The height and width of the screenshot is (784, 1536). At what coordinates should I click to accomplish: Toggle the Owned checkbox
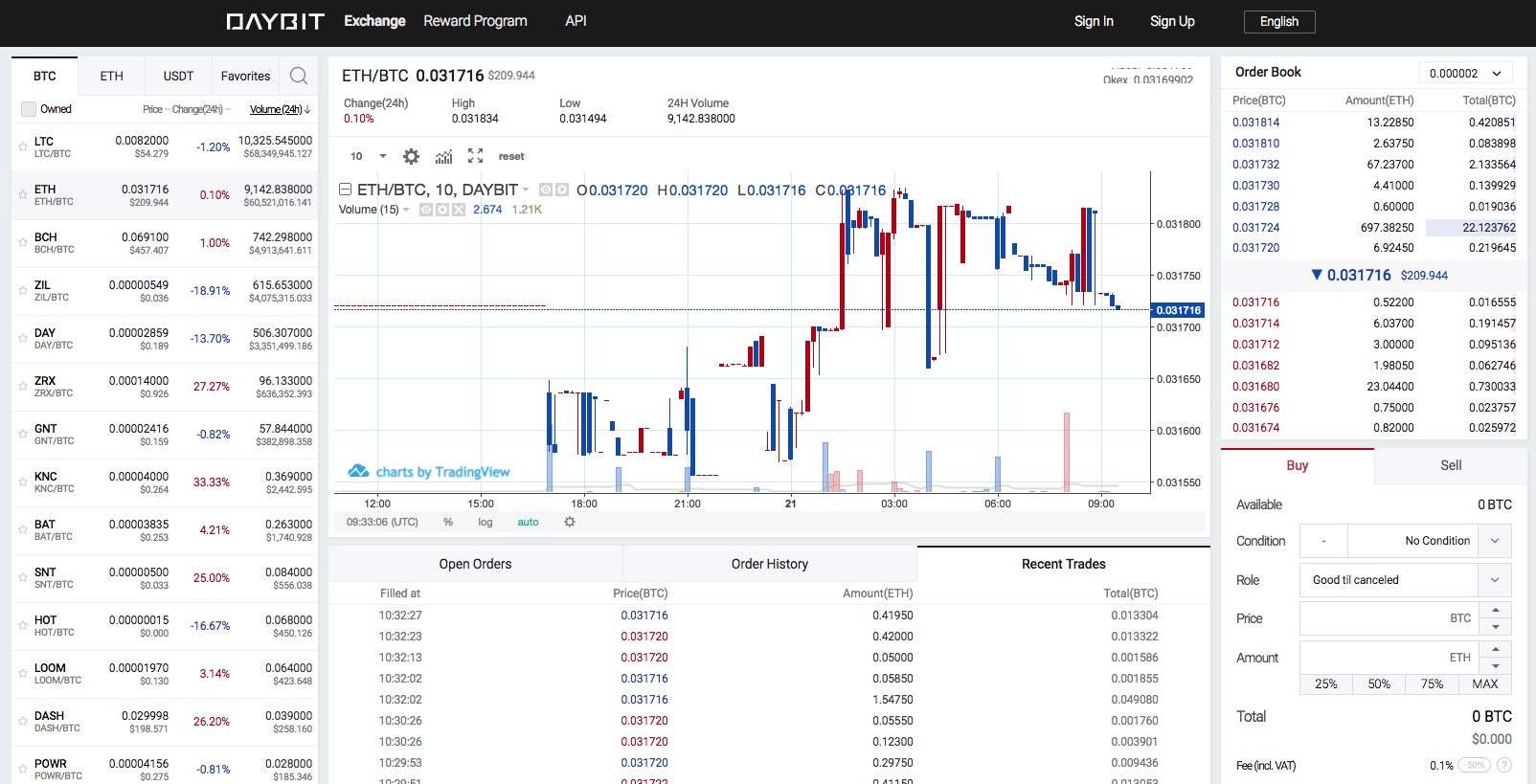(29, 109)
